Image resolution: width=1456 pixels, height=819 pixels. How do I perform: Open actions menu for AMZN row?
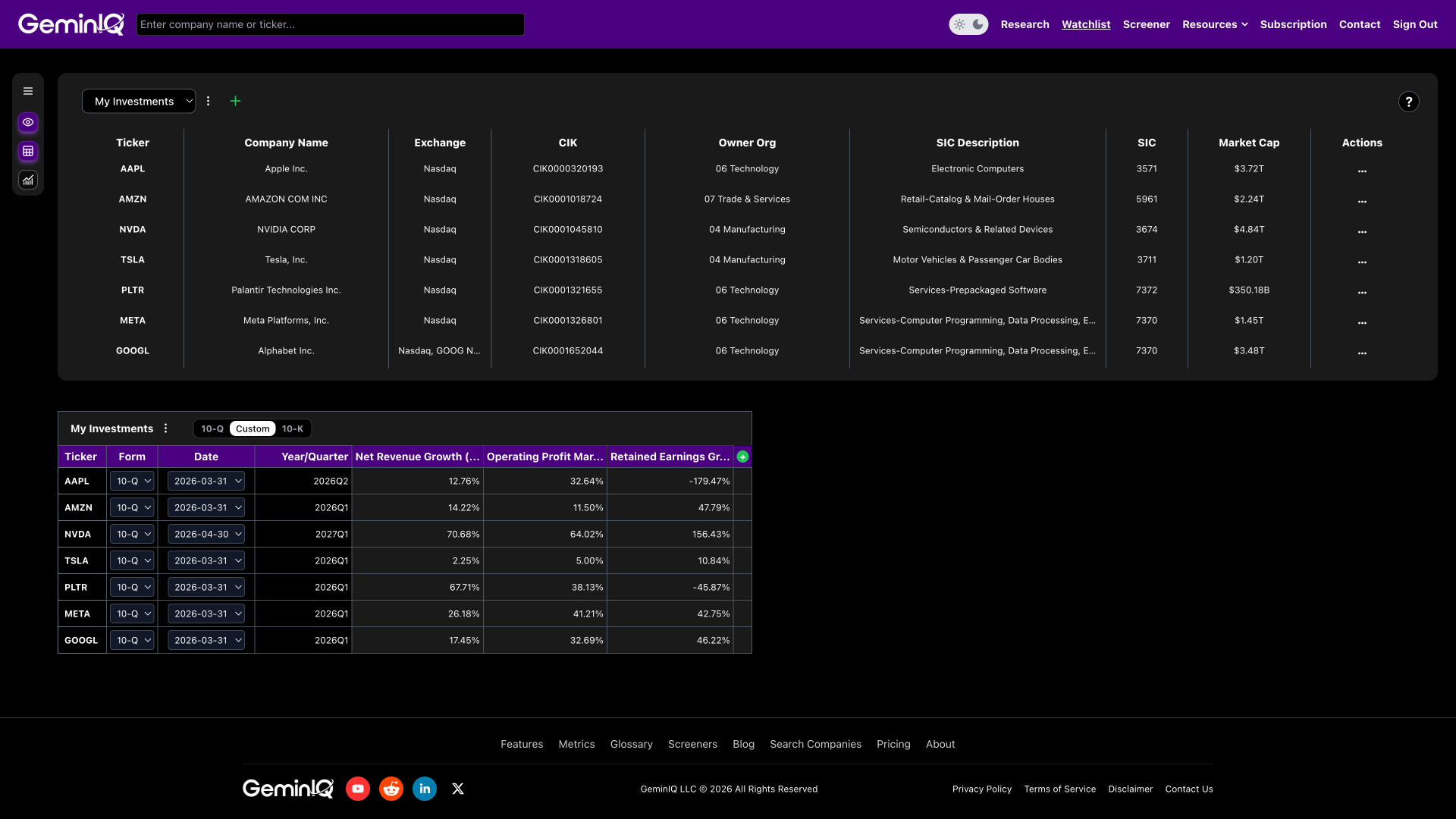(1362, 201)
